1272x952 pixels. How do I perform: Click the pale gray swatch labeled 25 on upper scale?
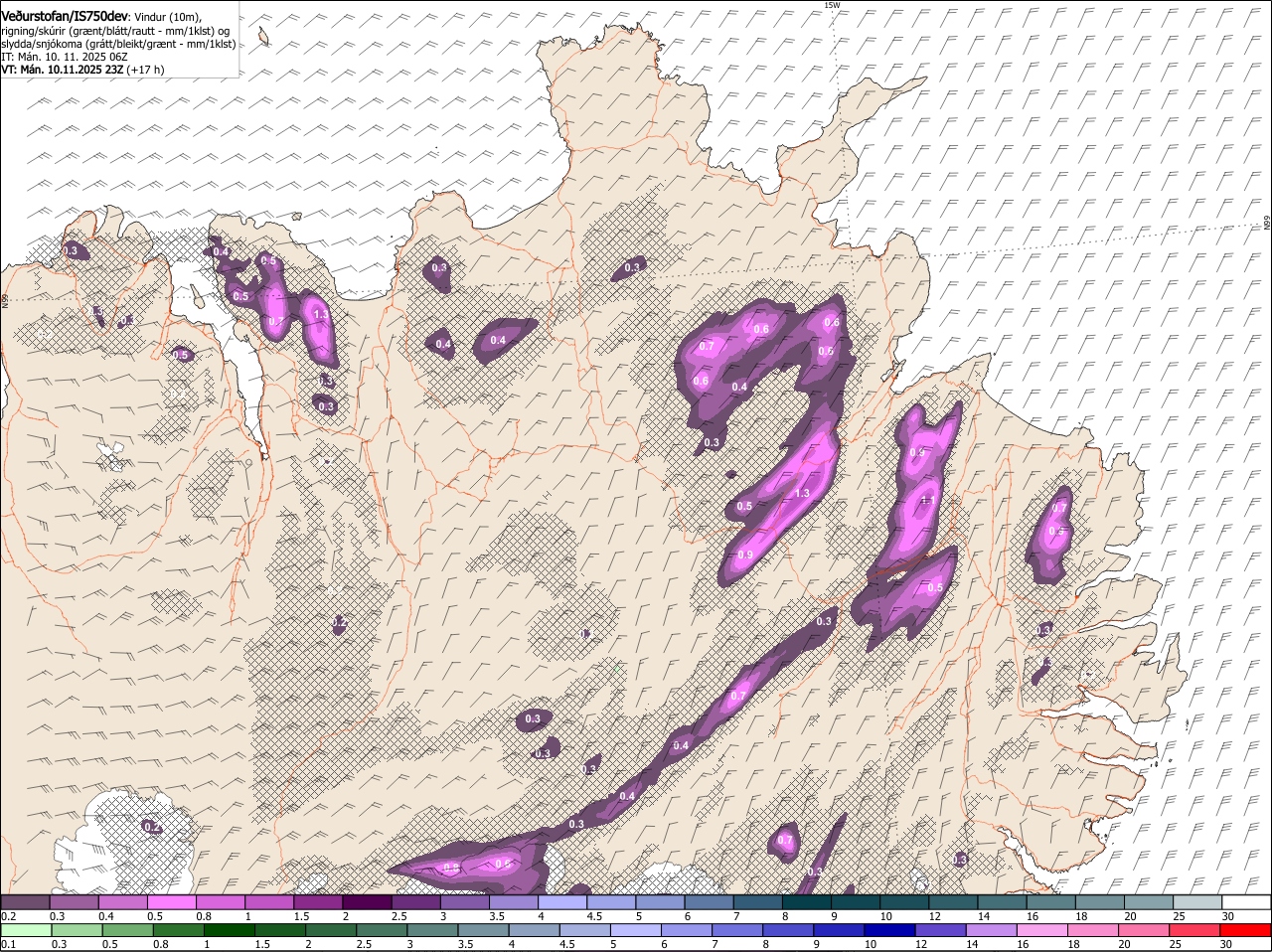[1197, 901]
